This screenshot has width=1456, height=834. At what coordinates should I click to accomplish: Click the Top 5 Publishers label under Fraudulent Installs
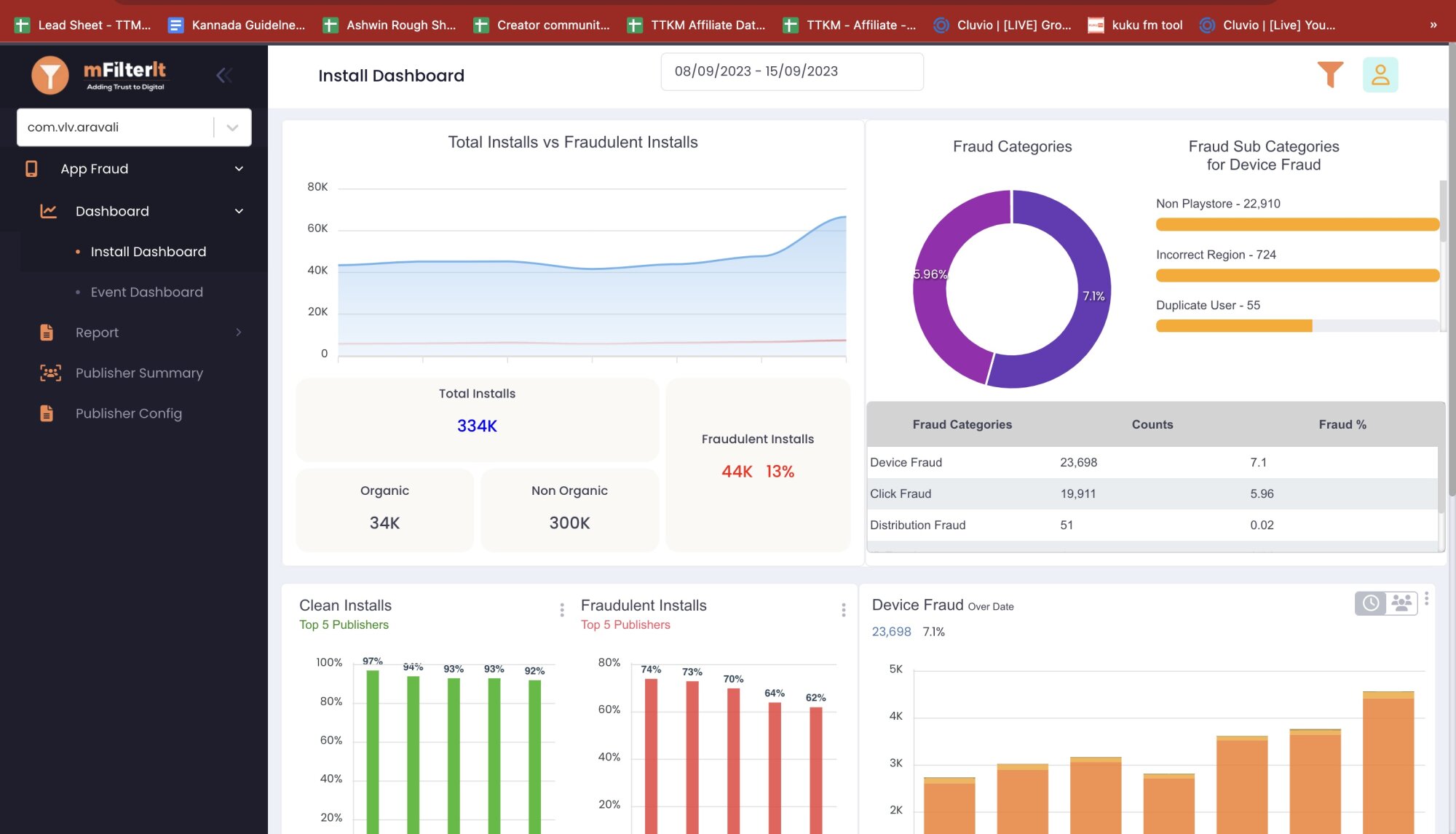[x=625, y=624]
